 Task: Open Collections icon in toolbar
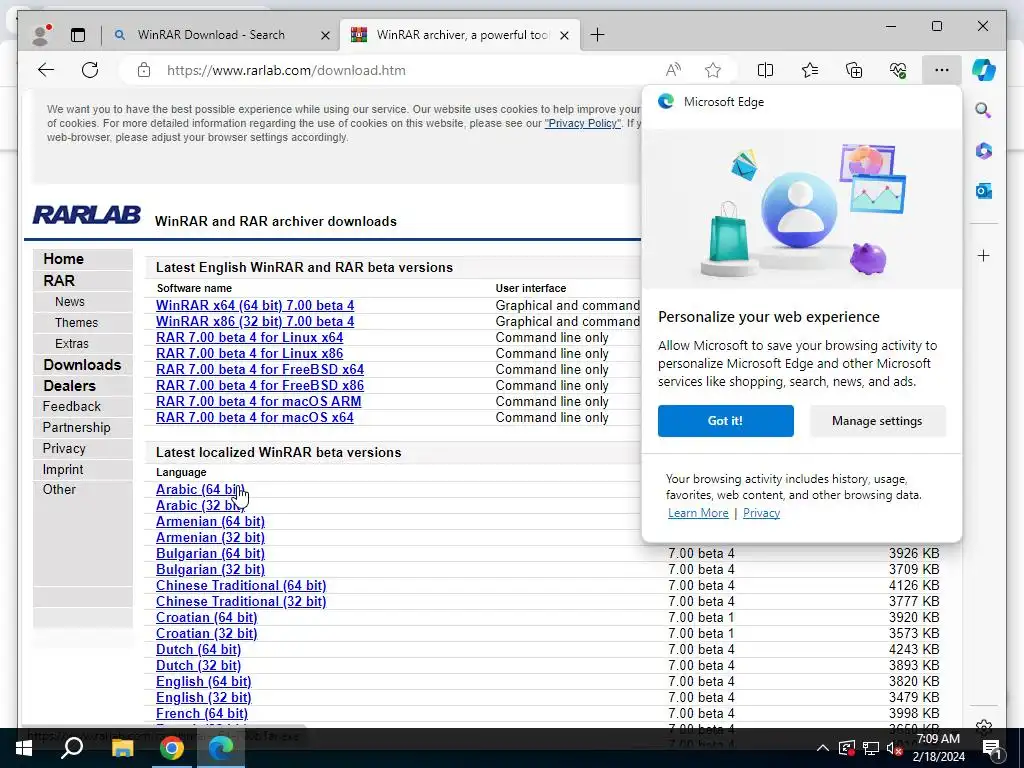(854, 70)
